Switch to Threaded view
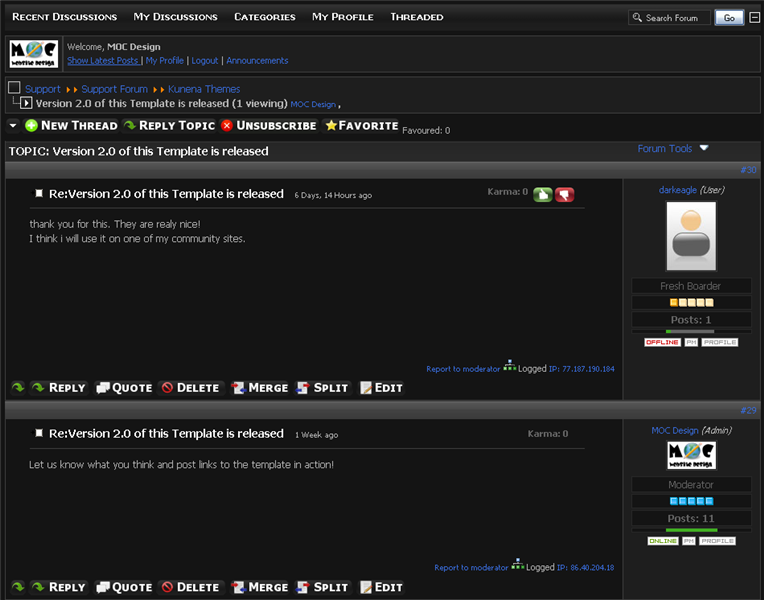 pos(417,17)
